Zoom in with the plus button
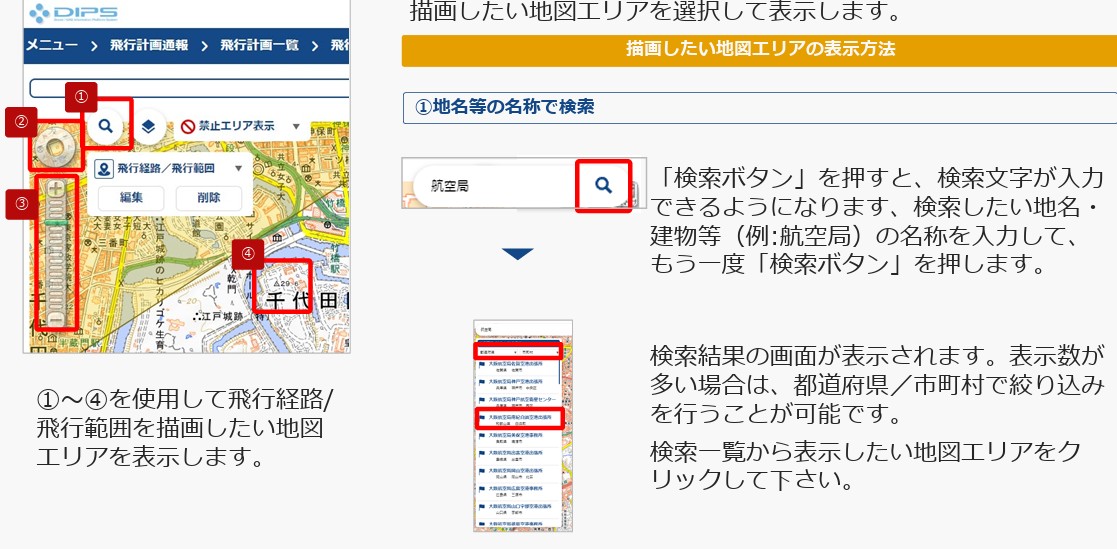Image resolution: width=1117 pixels, height=549 pixels. [x=57, y=187]
